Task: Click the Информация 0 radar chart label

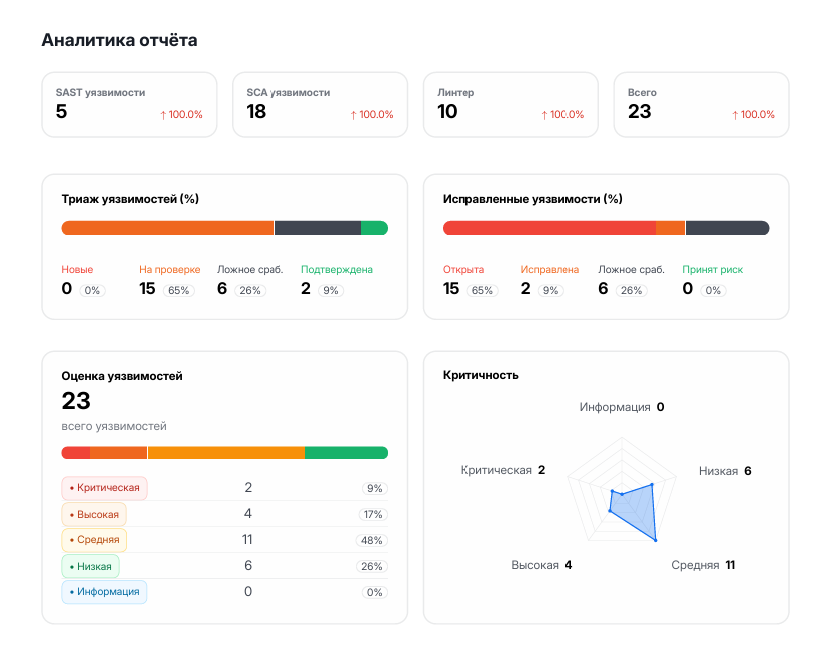Action: (x=622, y=407)
